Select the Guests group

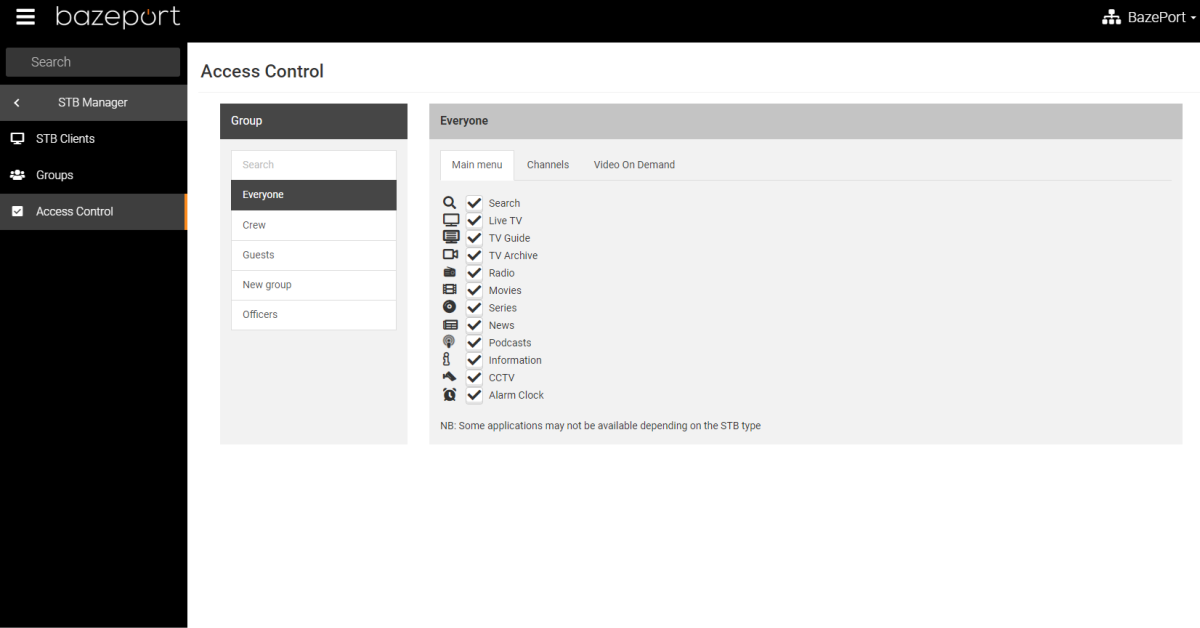(x=314, y=255)
